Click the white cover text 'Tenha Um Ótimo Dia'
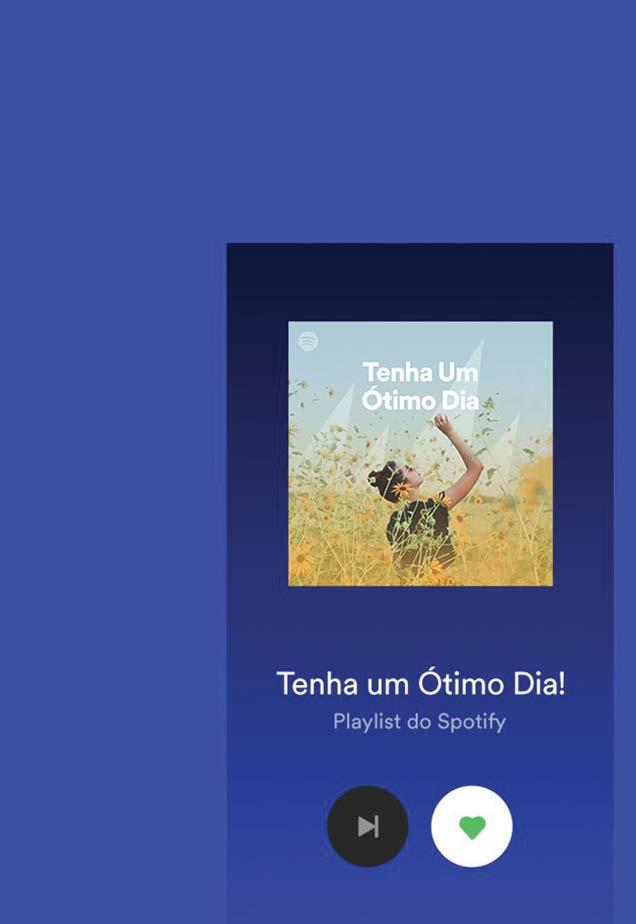The height and width of the screenshot is (924, 636). pos(420,386)
